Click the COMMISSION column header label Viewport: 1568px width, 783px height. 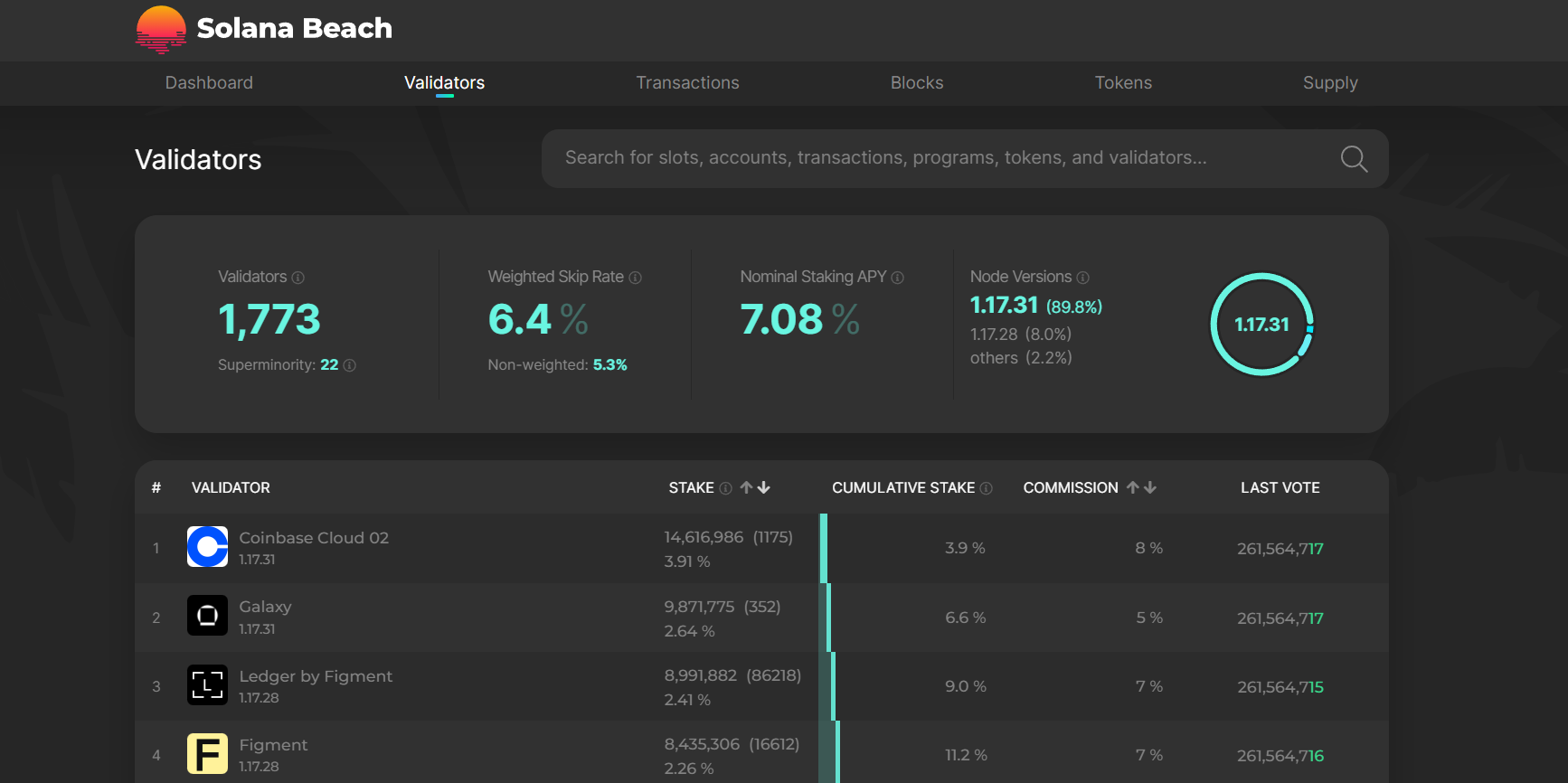pos(1071,487)
